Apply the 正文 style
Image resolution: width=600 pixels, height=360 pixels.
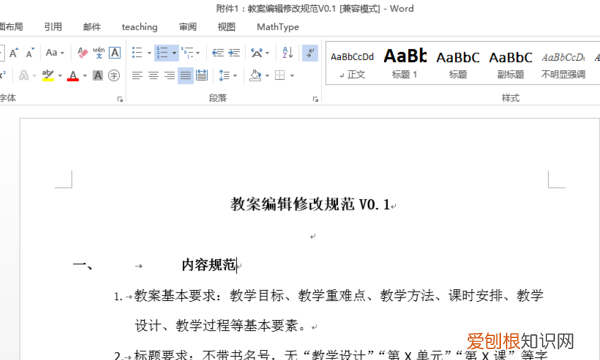point(352,64)
